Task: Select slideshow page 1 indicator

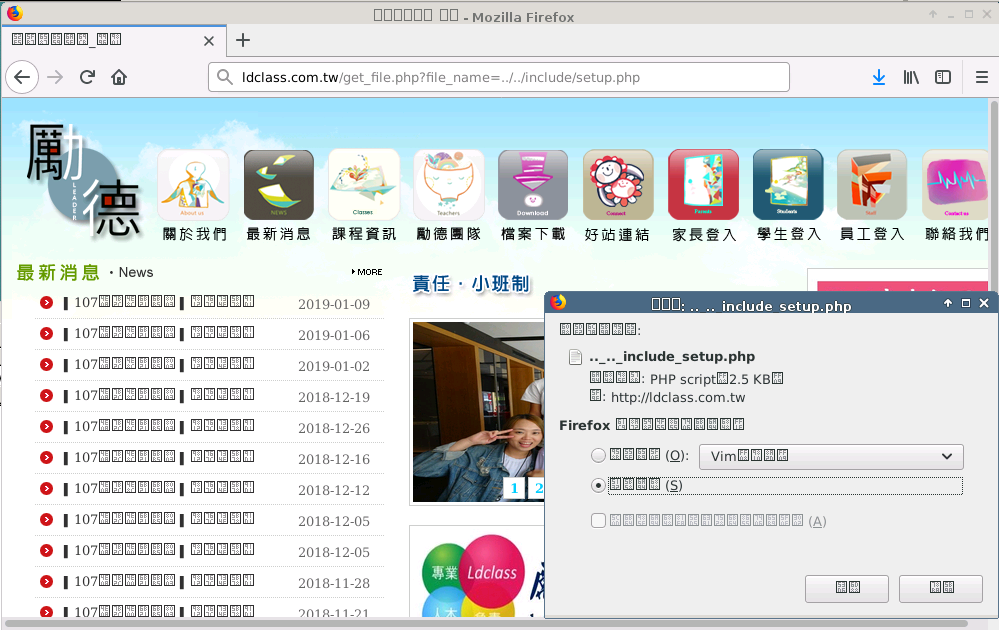Action: (514, 489)
